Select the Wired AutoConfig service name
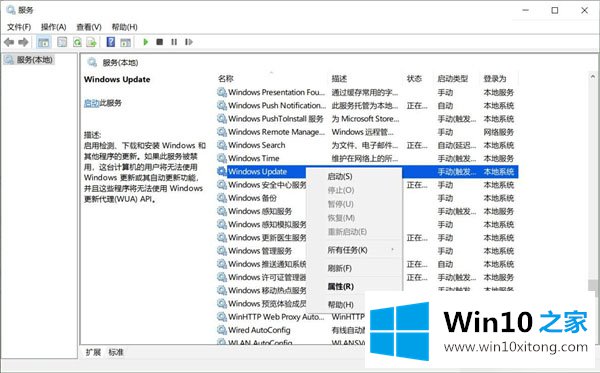This screenshot has height=373, width=600. pyautogui.click(x=259, y=330)
